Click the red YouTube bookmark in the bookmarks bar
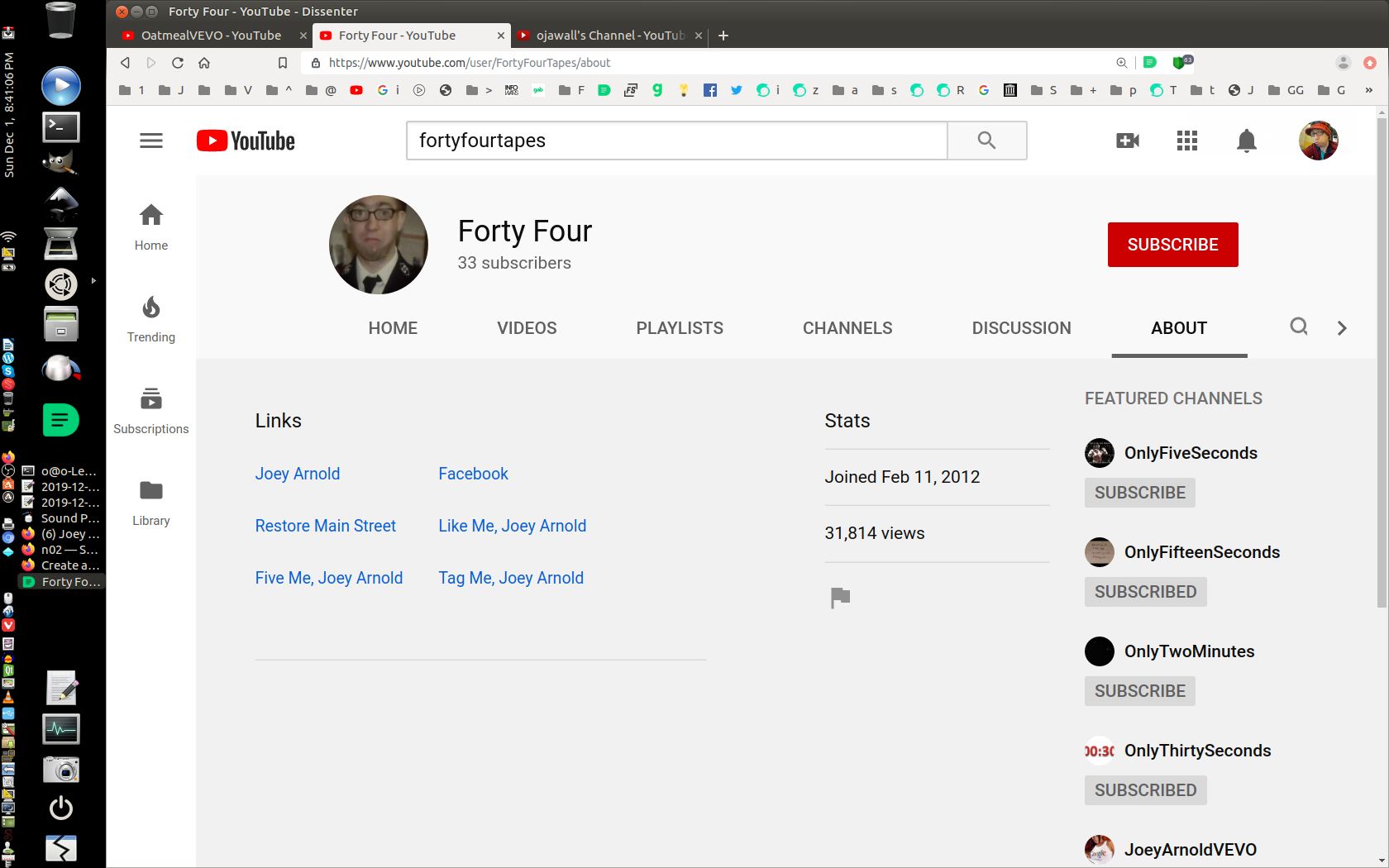 point(356,90)
